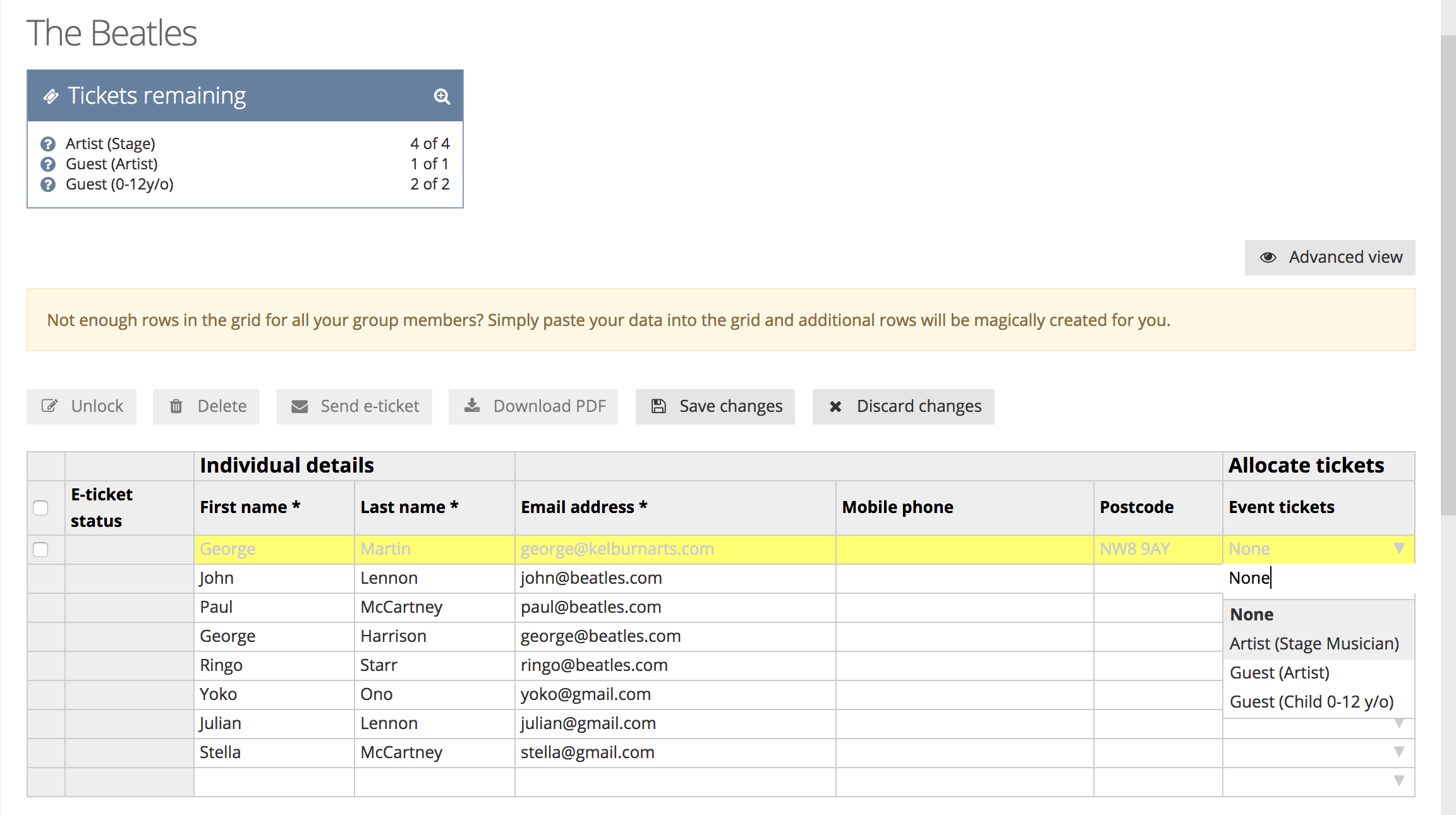Click the Unlock button

tap(82, 406)
